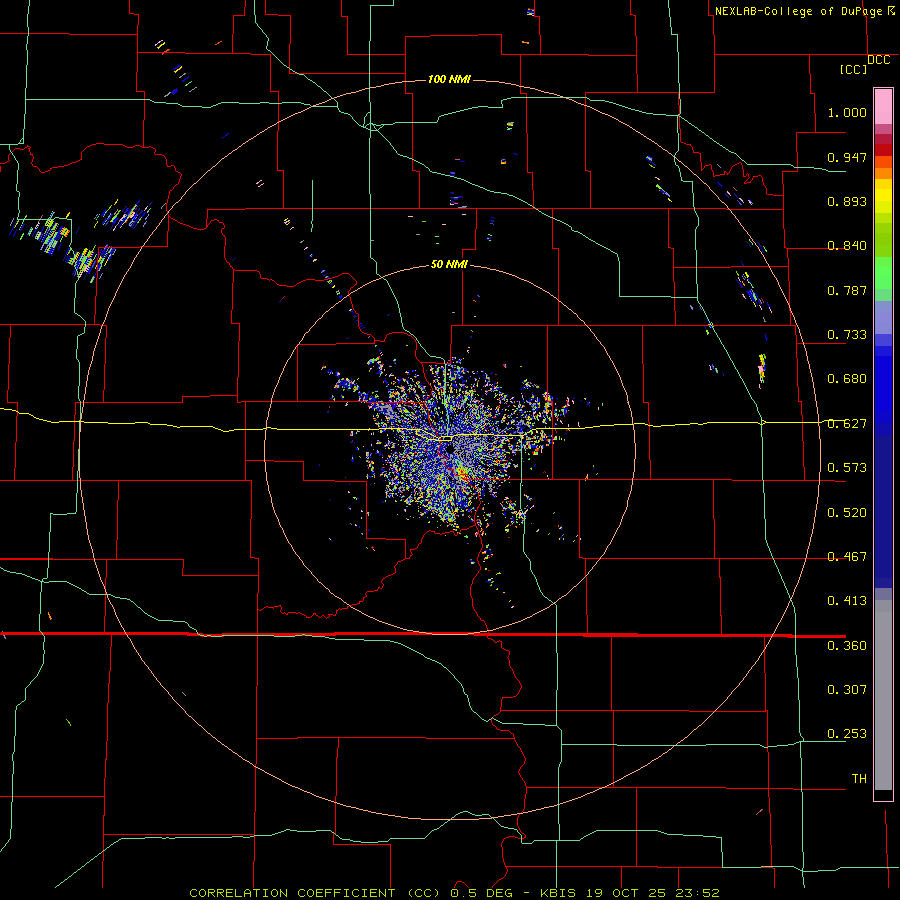Pick the pink color band beside 1.000
This screenshot has height=900, width=900.
[x=883, y=106]
